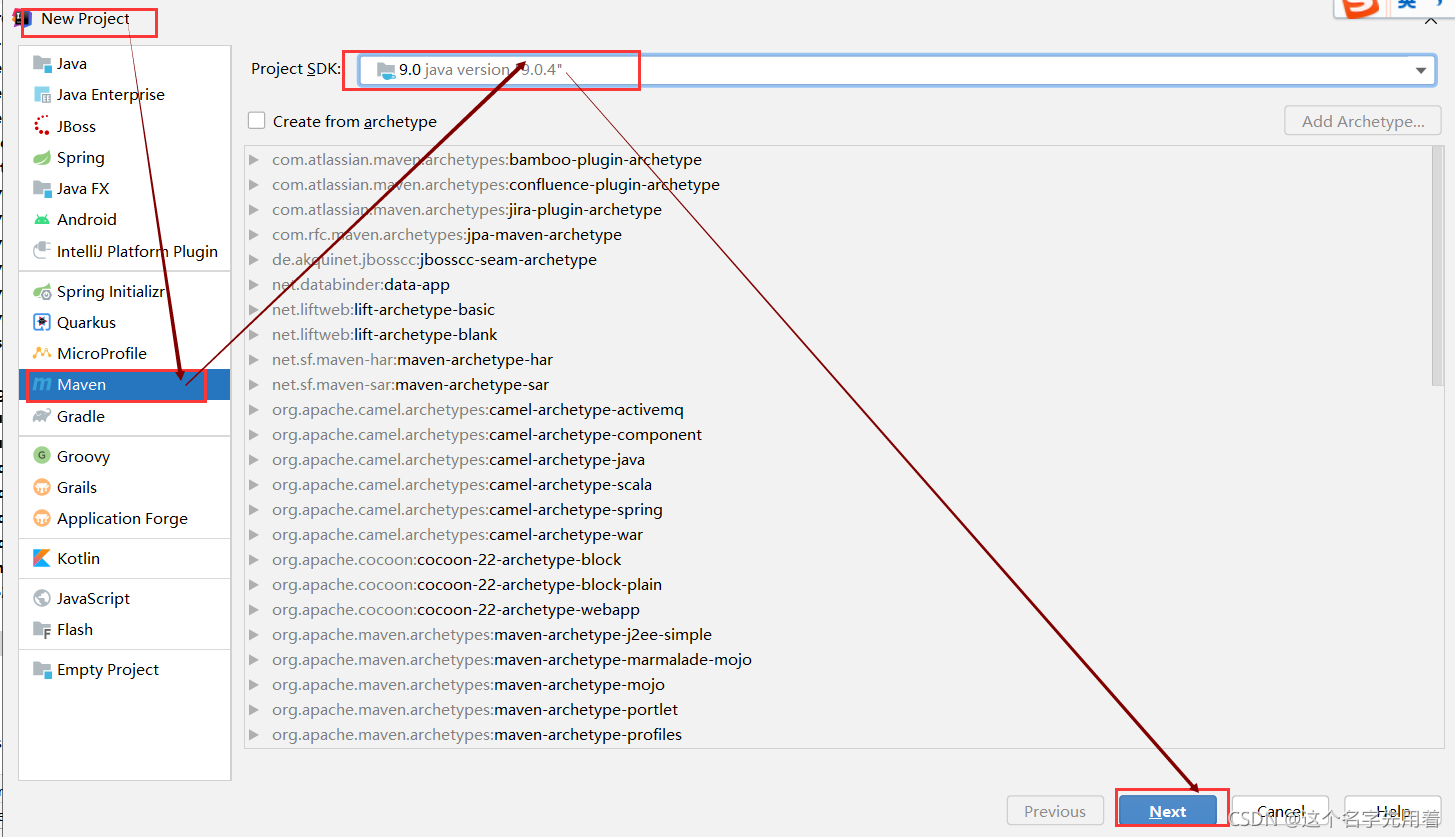Expand net.databinder data-app entry
Image resolution: width=1455 pixels, height=837 pixels.
point(254,285)
